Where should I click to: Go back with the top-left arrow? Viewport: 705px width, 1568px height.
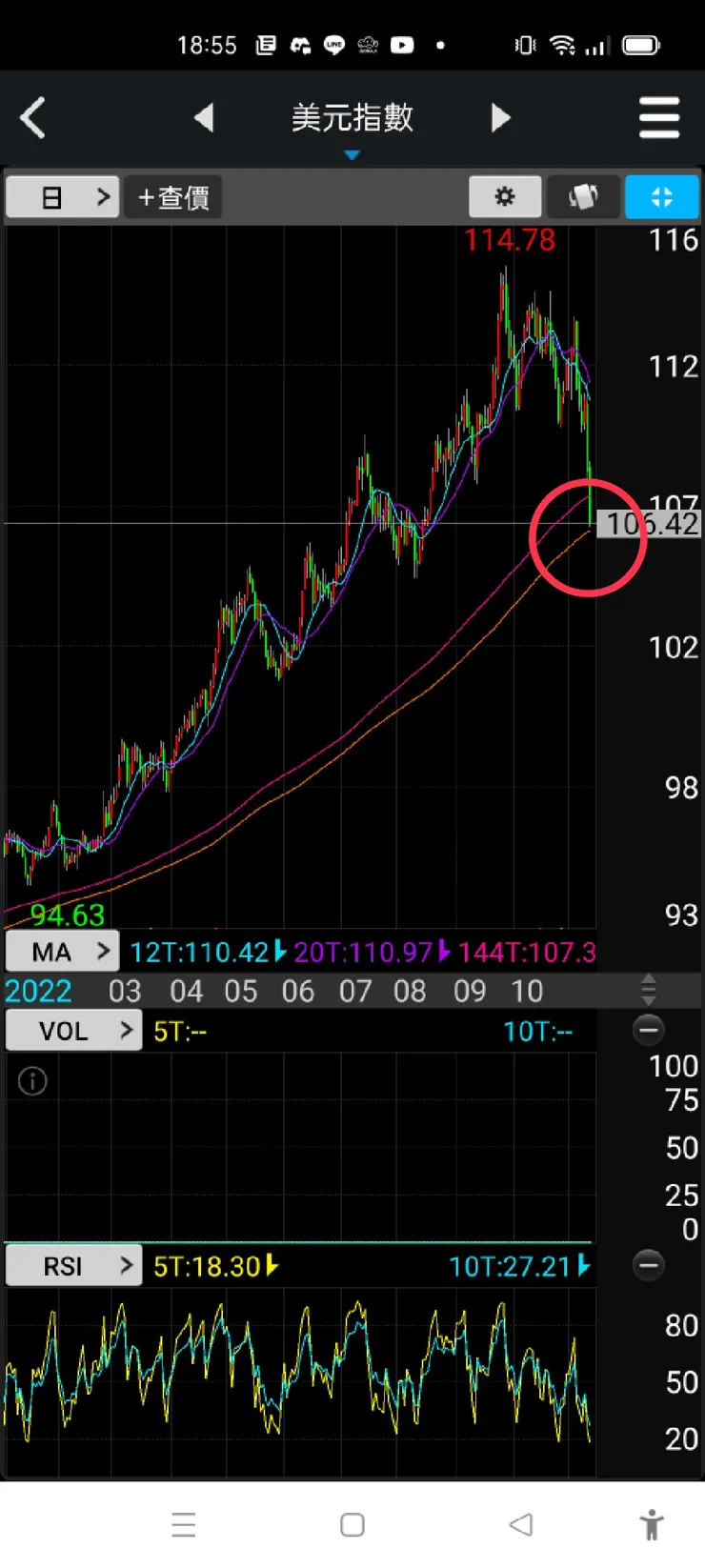33,118
